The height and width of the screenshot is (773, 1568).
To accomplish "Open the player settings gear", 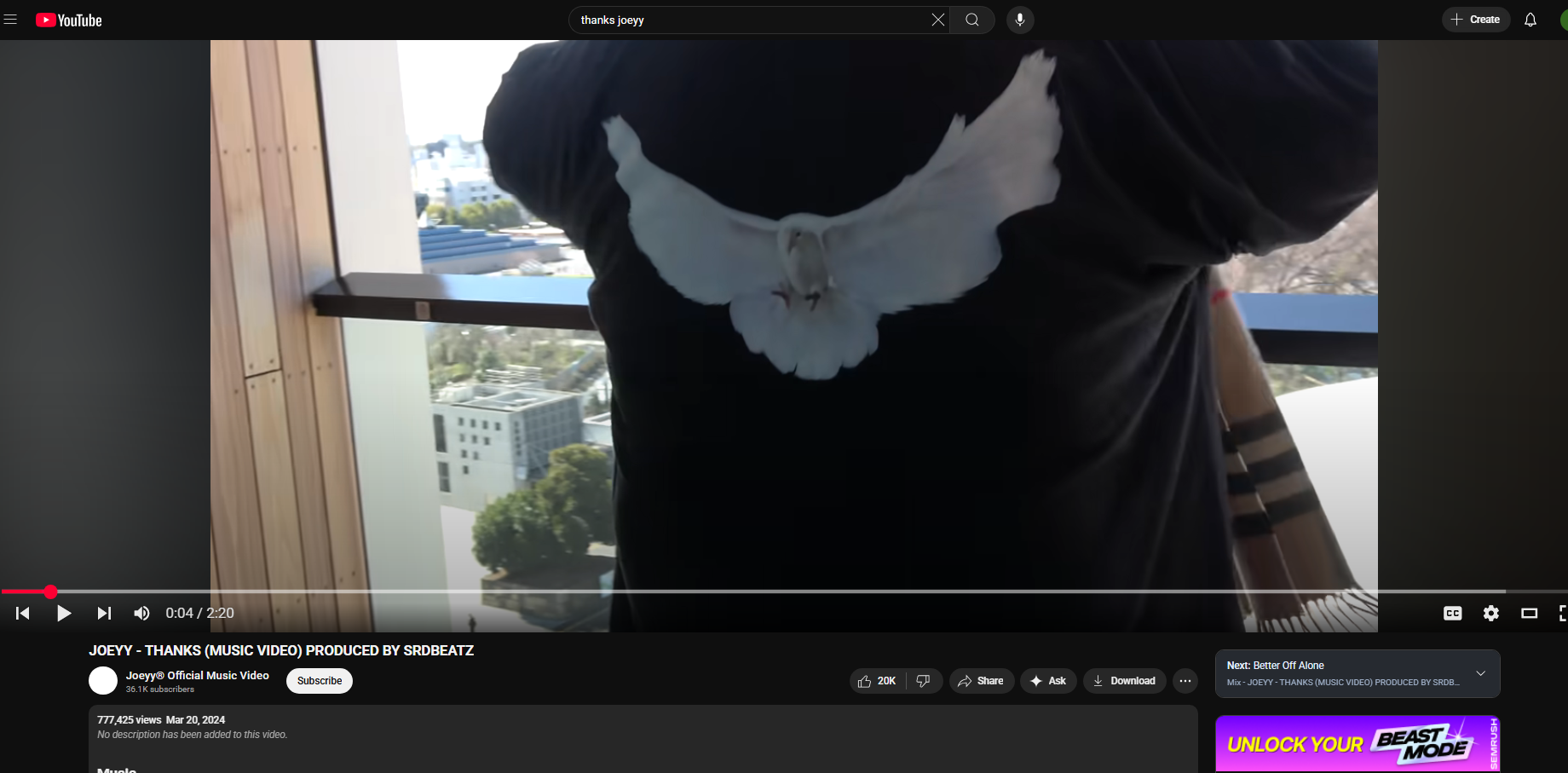I will [1490, 613].
